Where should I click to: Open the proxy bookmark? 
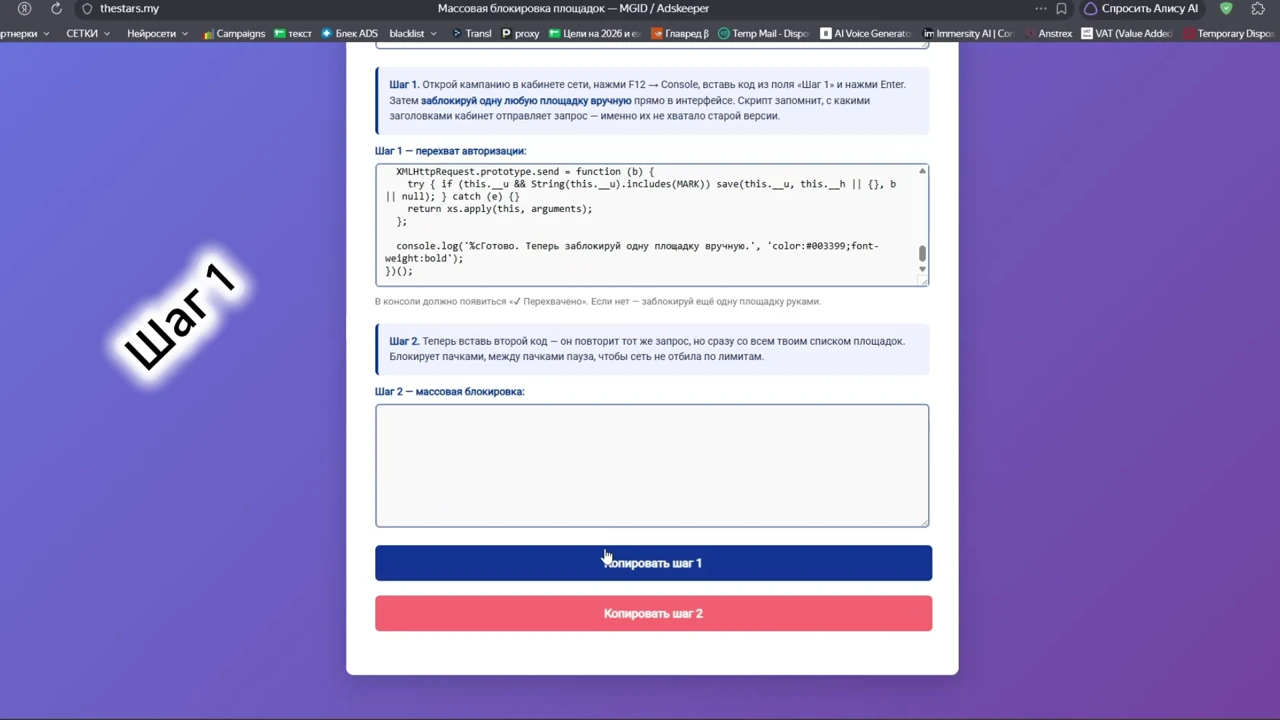tap(521, 34)
